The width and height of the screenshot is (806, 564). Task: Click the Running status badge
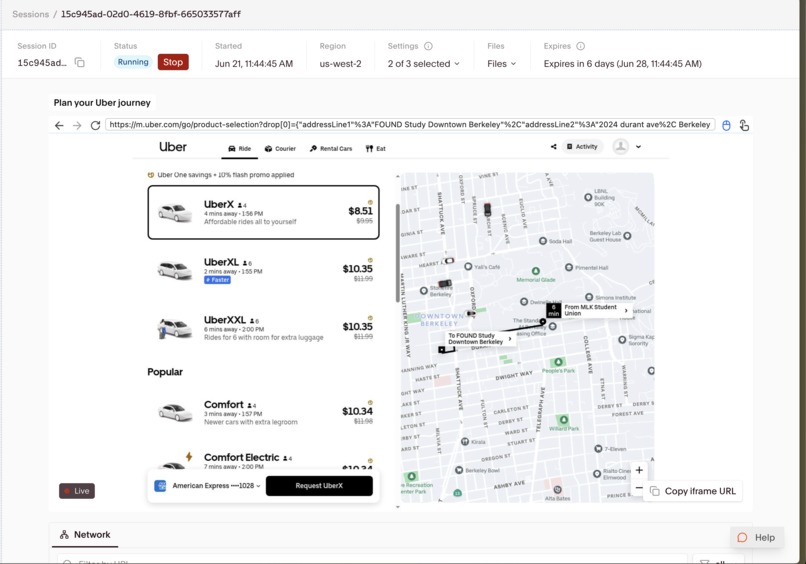[133, 62]
